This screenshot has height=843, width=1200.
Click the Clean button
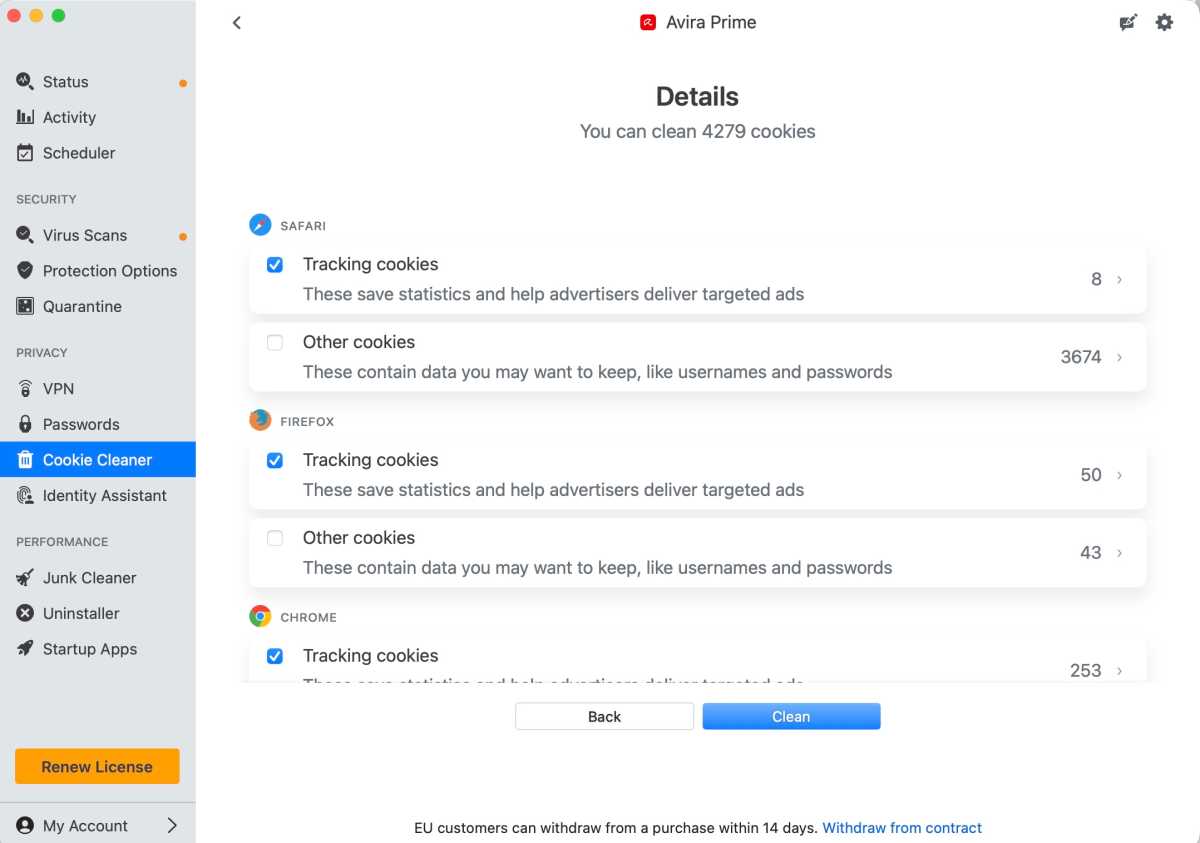(791, 716)
